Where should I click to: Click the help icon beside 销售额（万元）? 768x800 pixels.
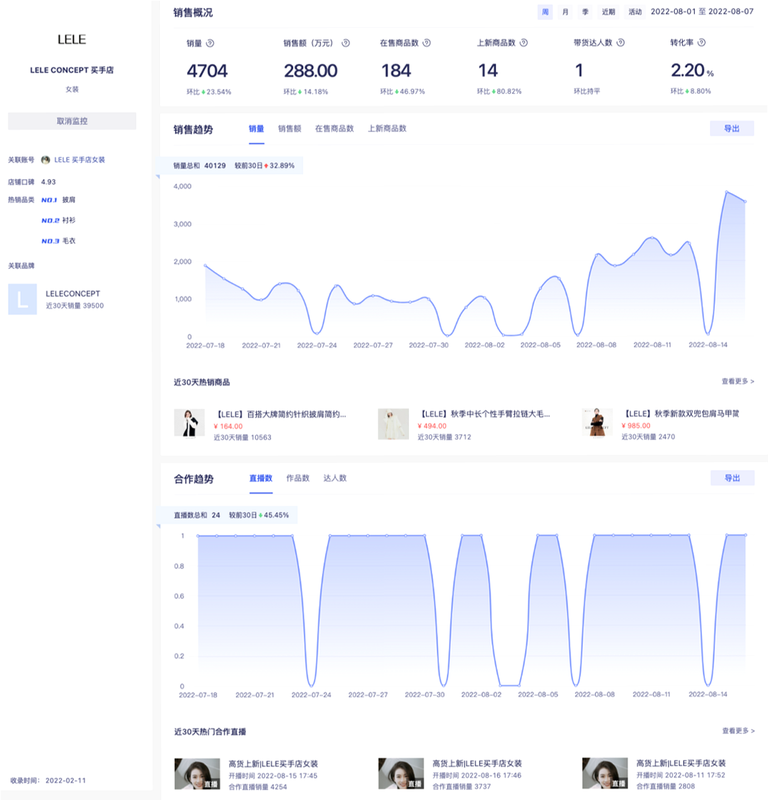pos(345,43)
